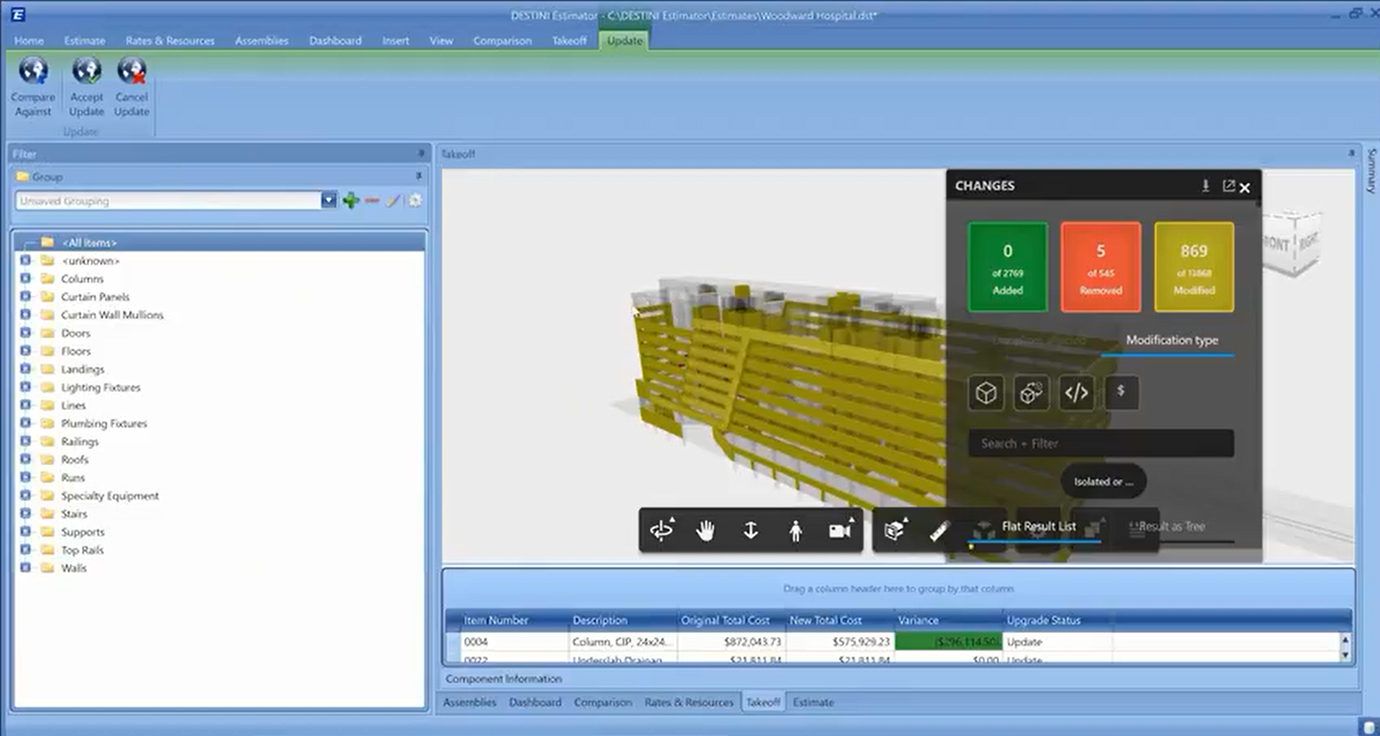Pop out the Changes panel

click(x=1228, y=185)
